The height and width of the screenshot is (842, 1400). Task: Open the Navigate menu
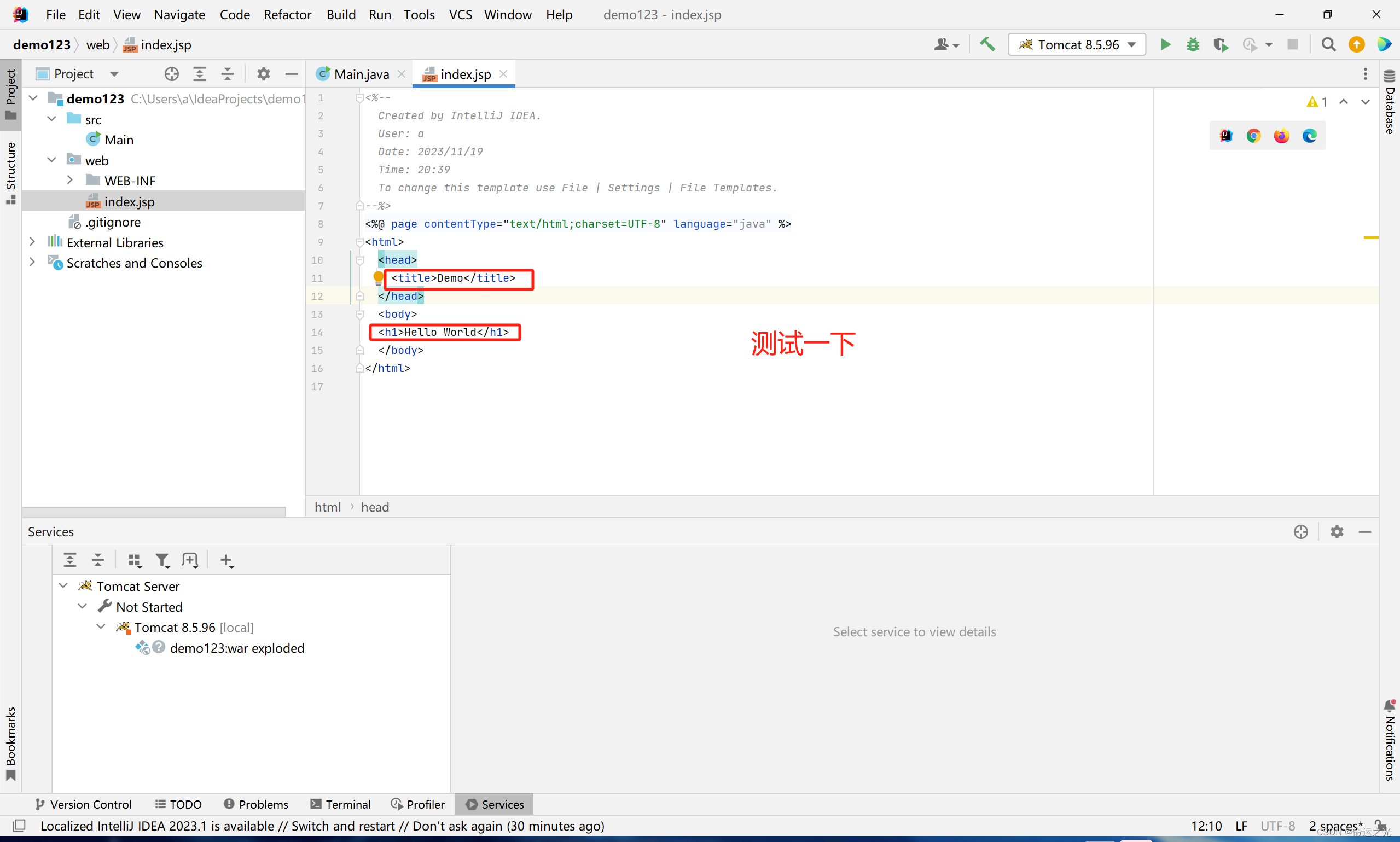pos(179,15)
